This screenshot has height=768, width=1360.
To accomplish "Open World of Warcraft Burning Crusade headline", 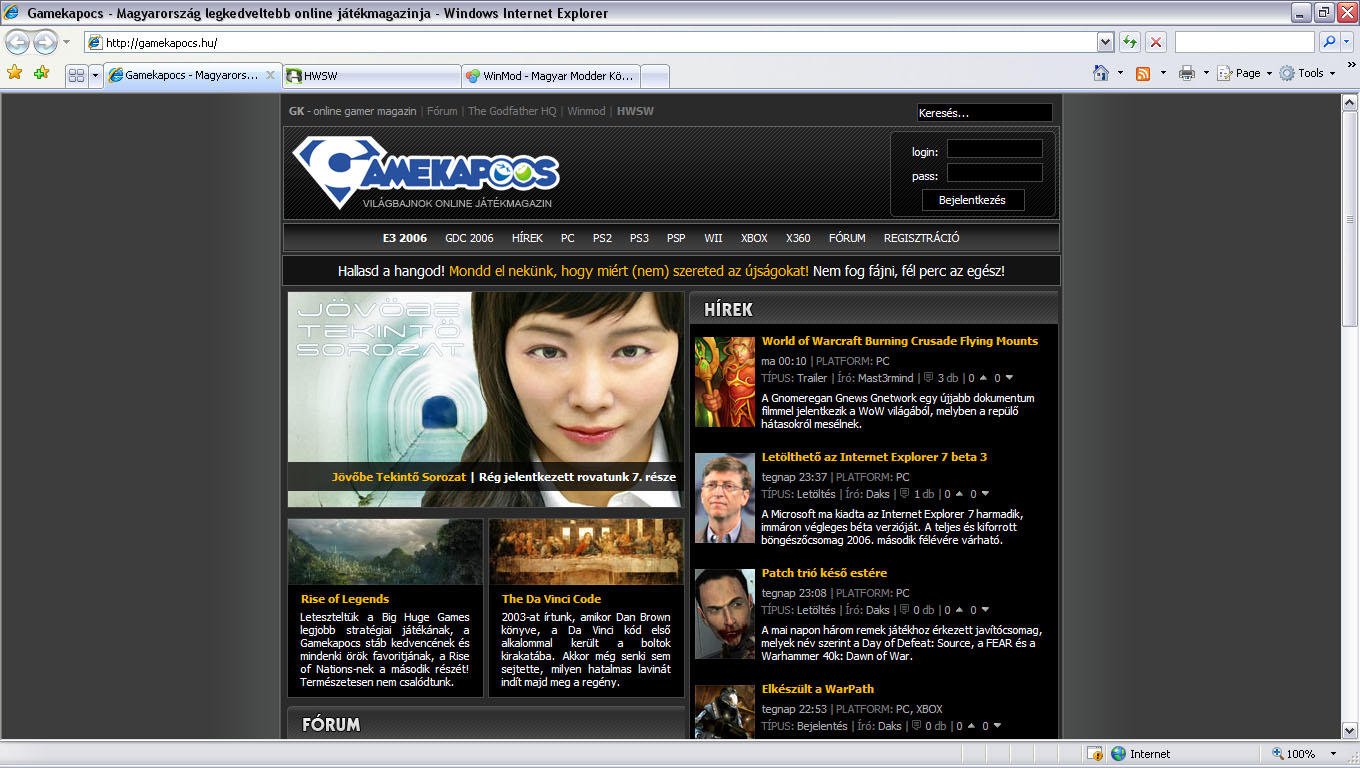I will pyautogui.click(x=900, y=341).
